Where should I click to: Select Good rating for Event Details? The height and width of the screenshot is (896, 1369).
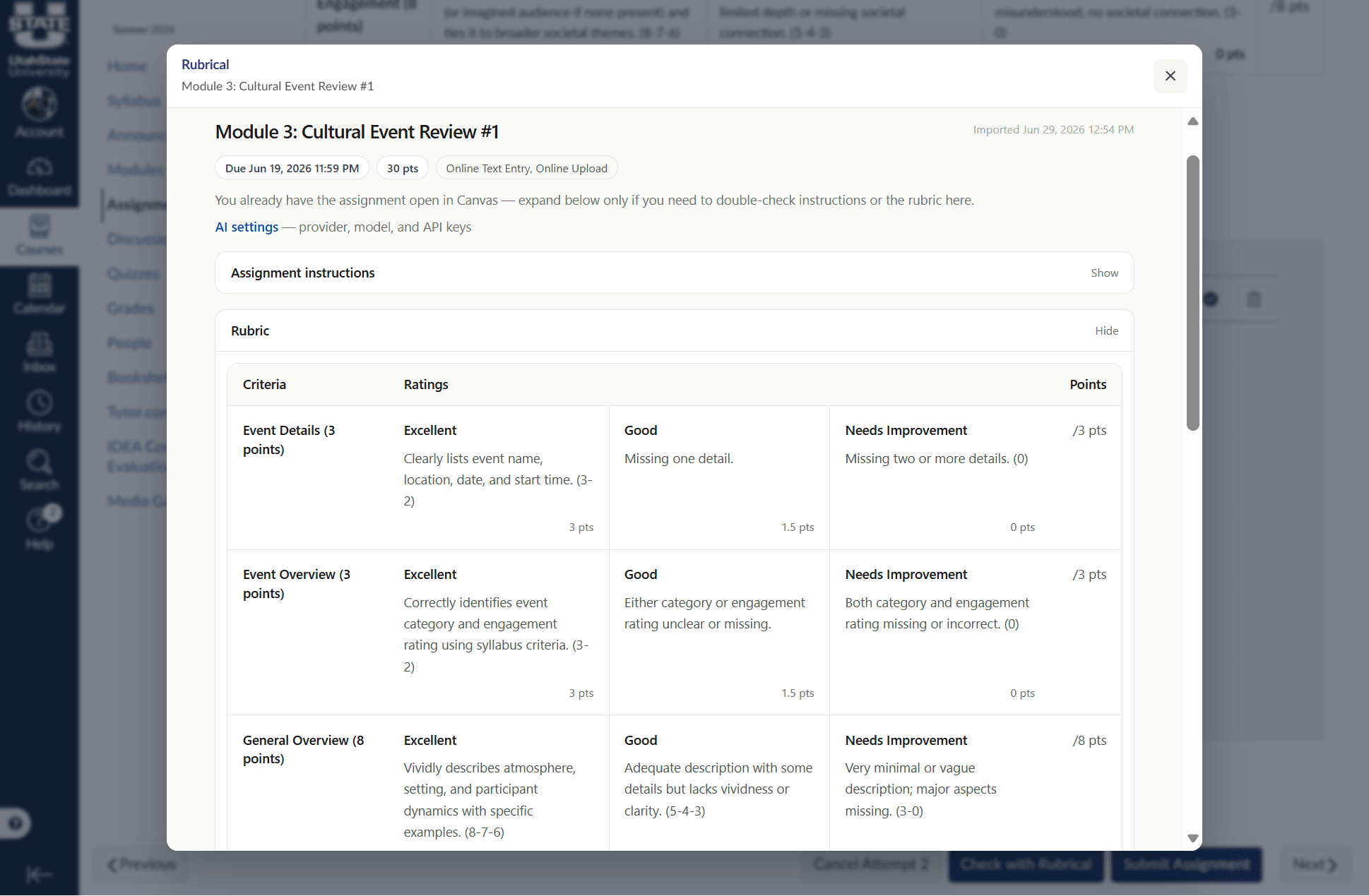coord(719,478)
